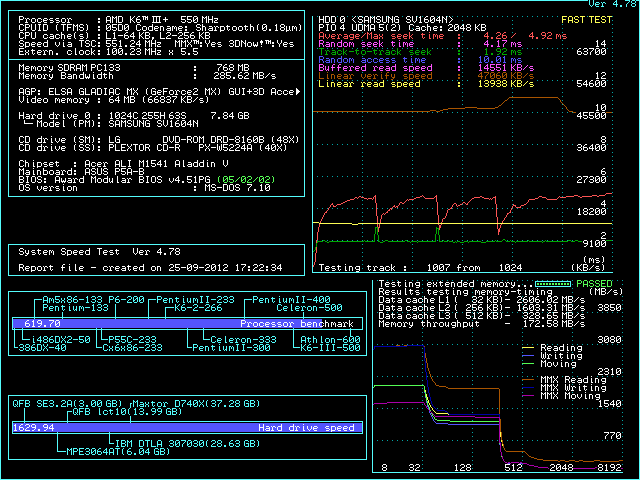The image size is (640, 480).
Task: Click the Data cache L2 1603.31 MB/s result
Action: click(x=482, y=308)
